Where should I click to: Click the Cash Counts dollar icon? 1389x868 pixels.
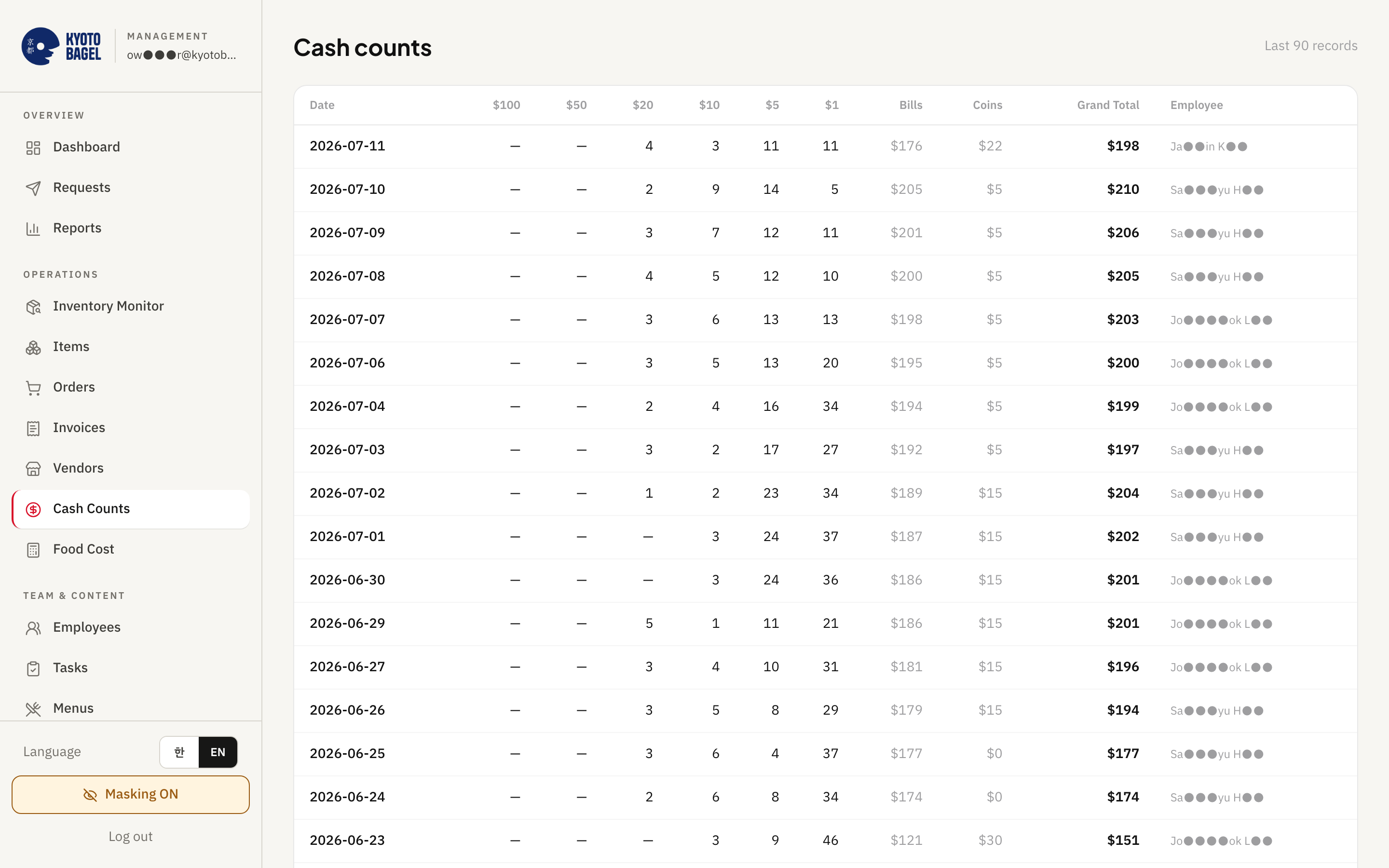point(33,509)
